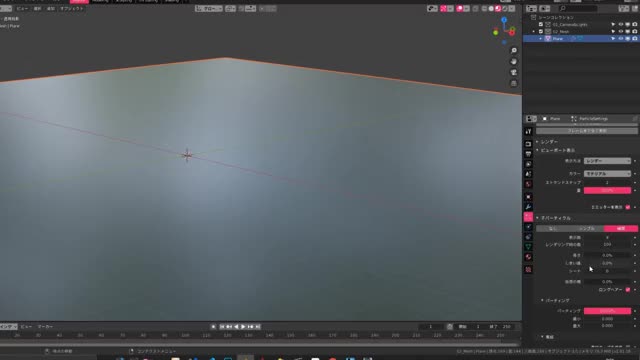Screen dimensions: 640x360
Task: Click the pan hand viewport gizmo
Action: (513, 62)
